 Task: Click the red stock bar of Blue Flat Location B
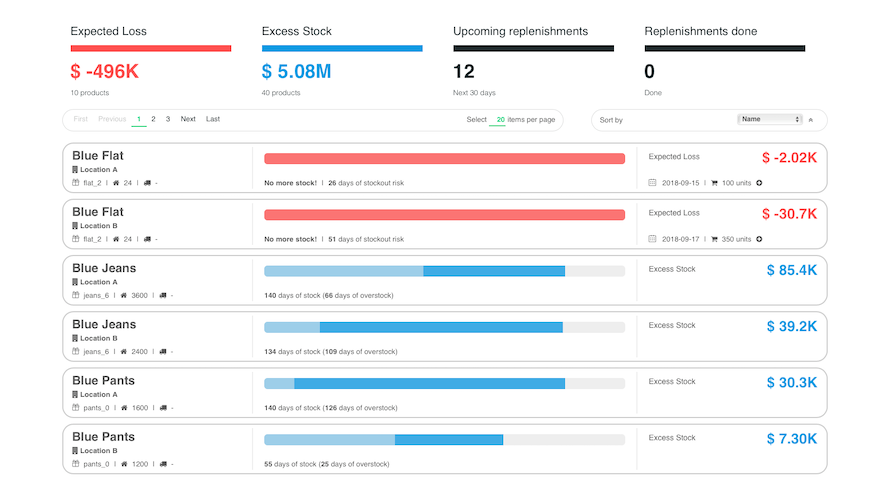444,215
